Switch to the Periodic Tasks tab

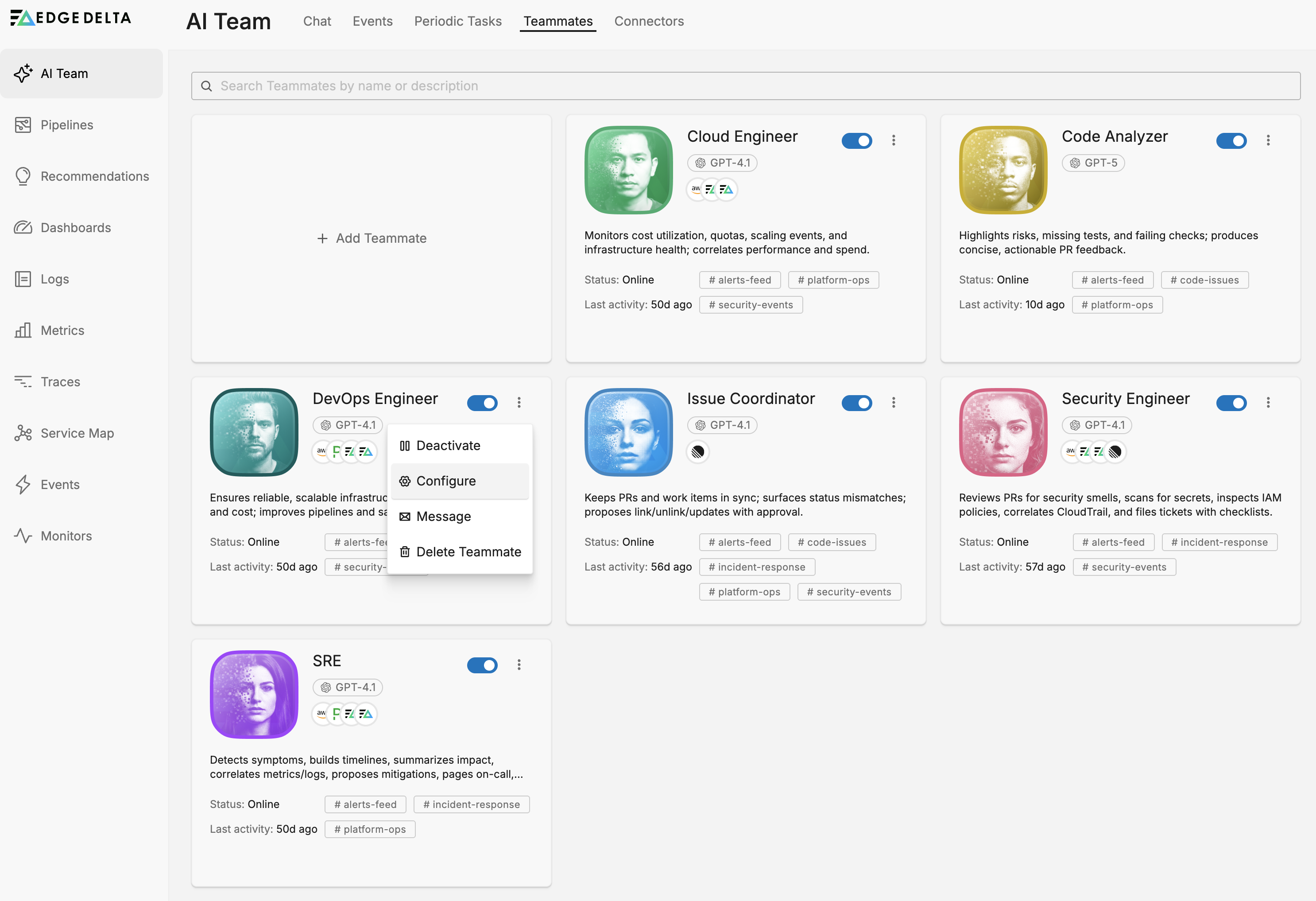(457, 22)
